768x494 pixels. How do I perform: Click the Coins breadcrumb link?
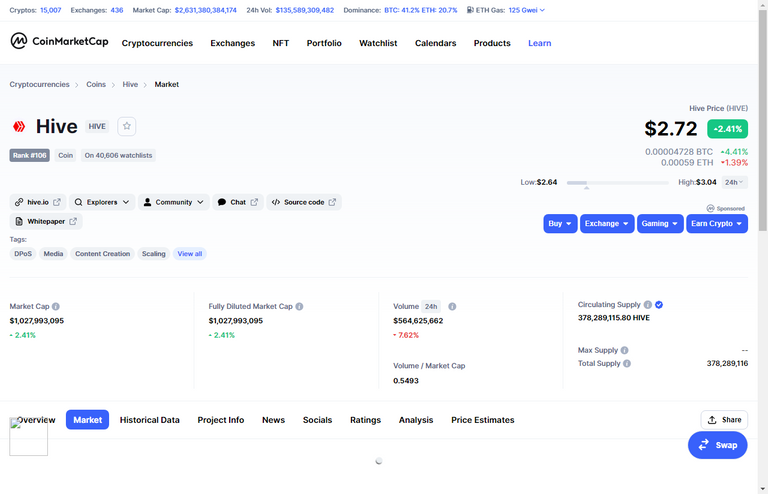tap(96, 84)
